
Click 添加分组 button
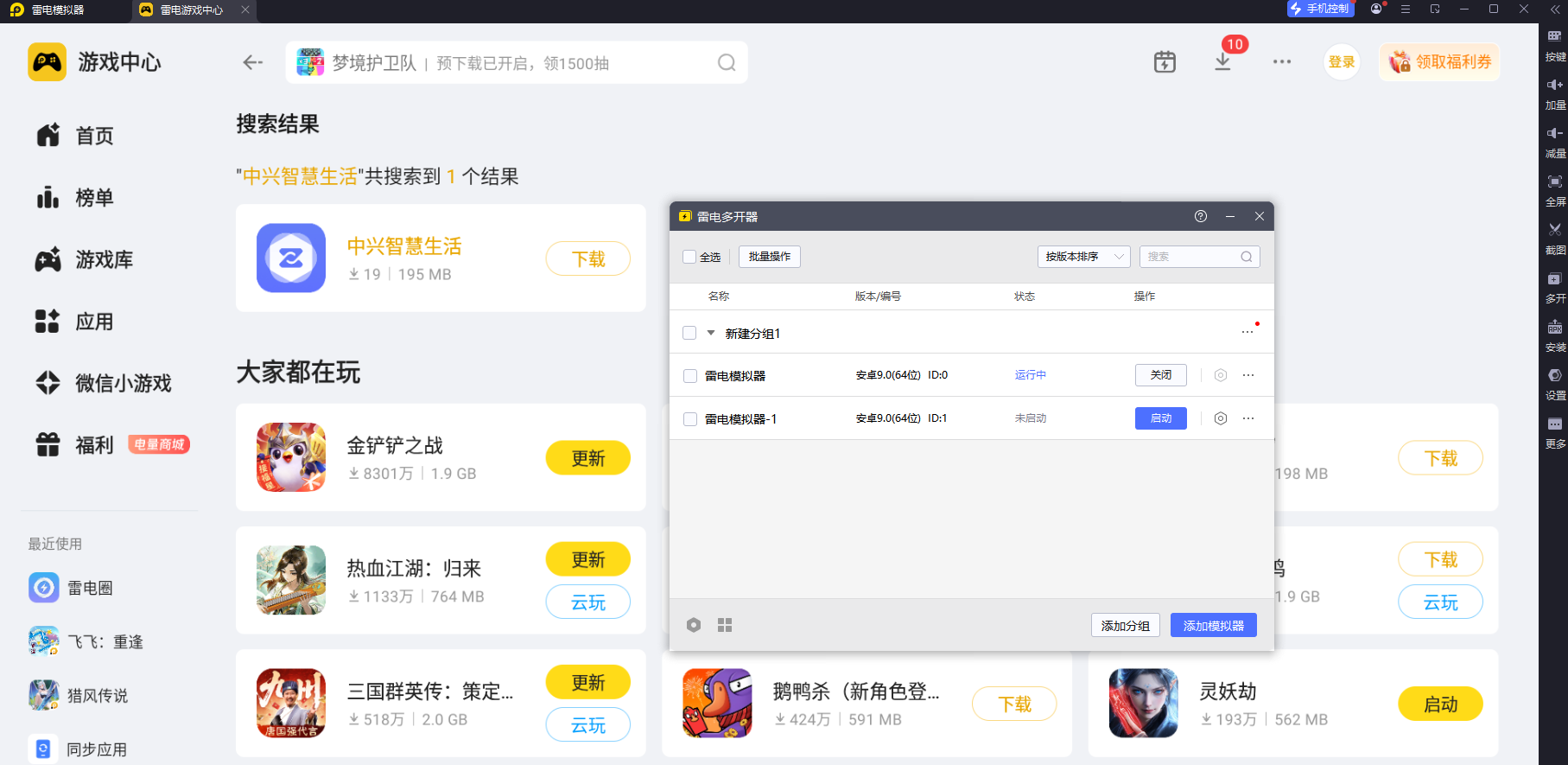pyautogui.click(x=1125, y=626)
